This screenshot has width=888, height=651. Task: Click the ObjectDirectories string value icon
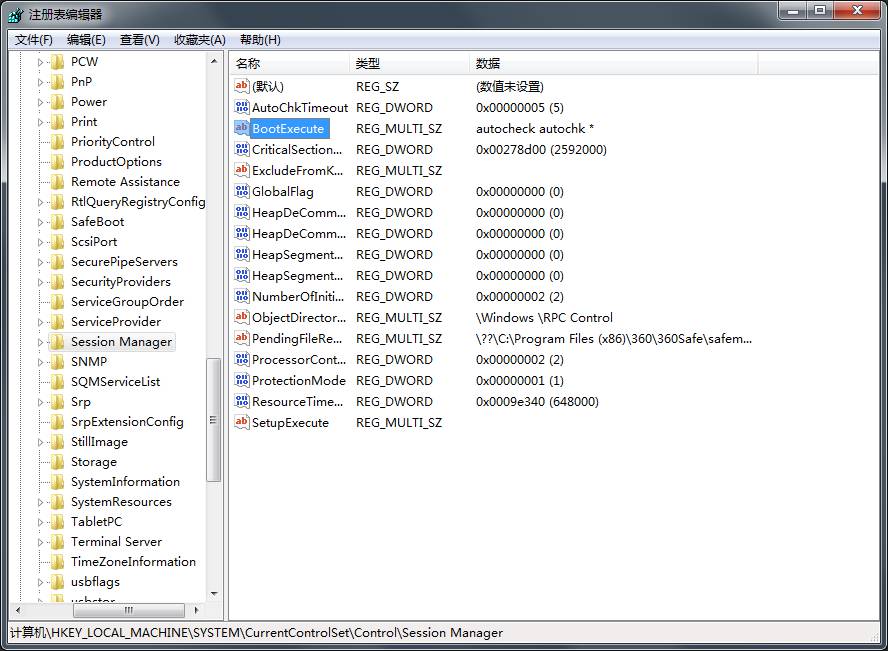(241, 317)
